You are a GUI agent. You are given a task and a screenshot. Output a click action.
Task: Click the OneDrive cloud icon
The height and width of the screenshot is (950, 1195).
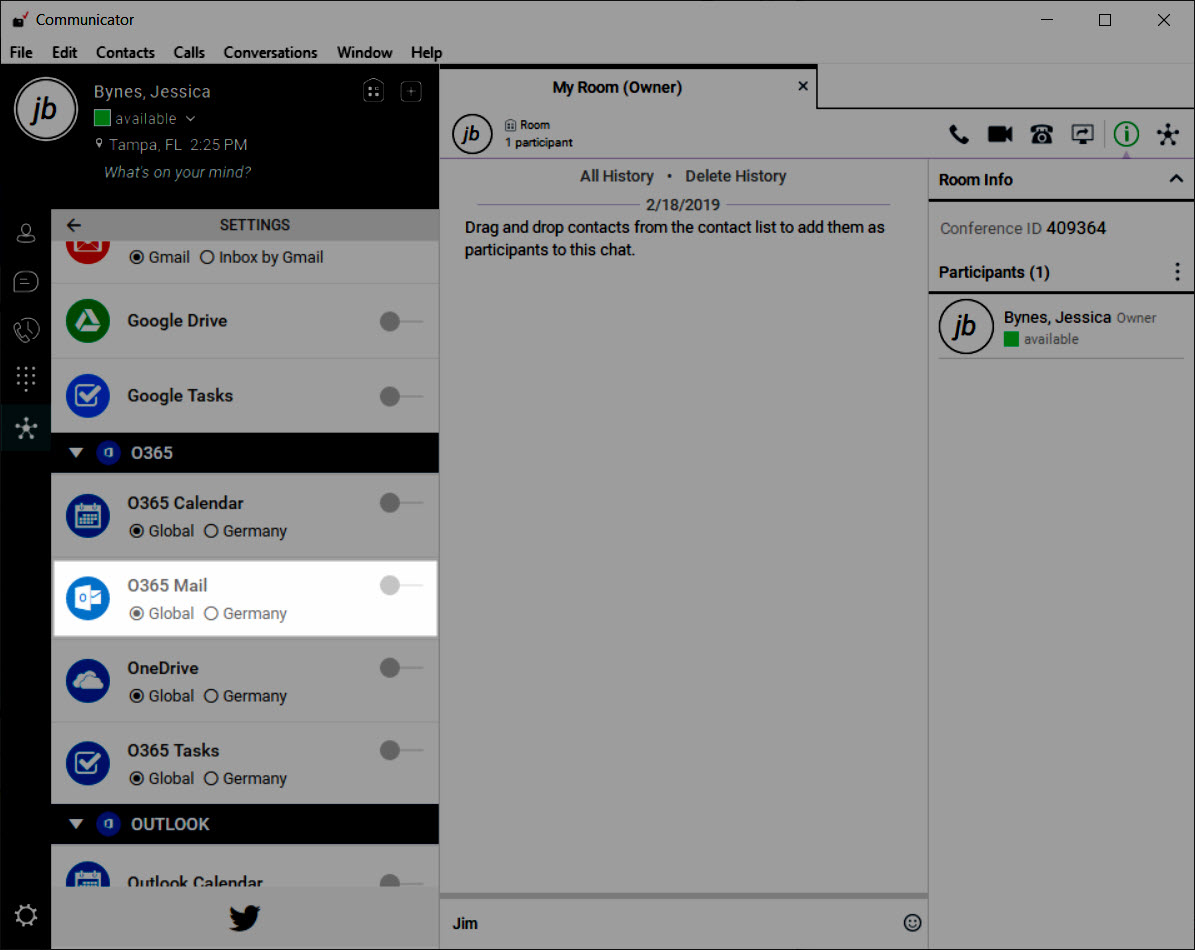coord(88,680)
